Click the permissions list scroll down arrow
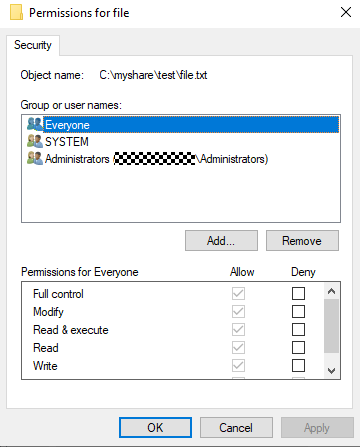 (x=331, y=370)
